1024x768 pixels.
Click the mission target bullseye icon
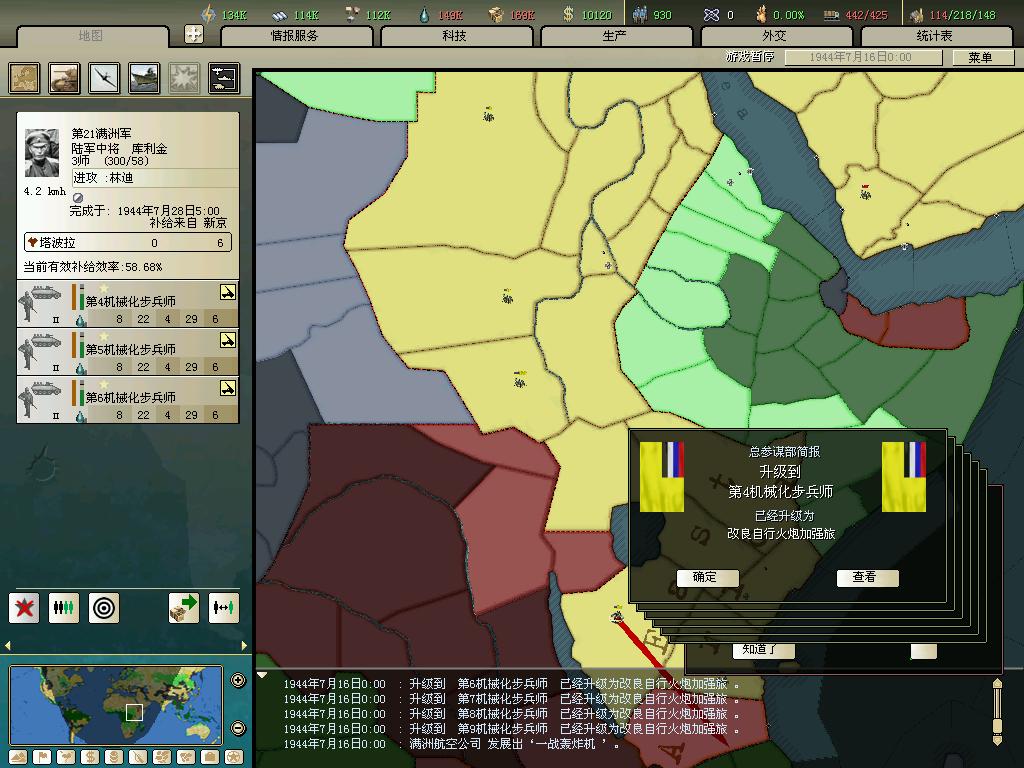(104, 608)
